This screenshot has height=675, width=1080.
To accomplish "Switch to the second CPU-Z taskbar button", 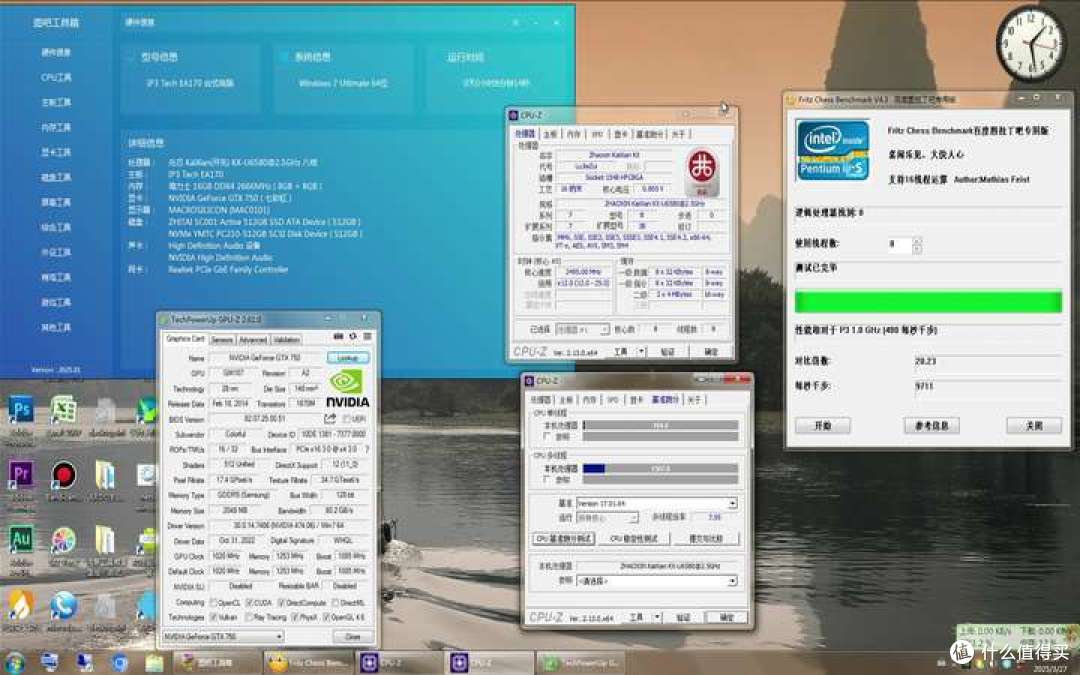I will (490, 663).
